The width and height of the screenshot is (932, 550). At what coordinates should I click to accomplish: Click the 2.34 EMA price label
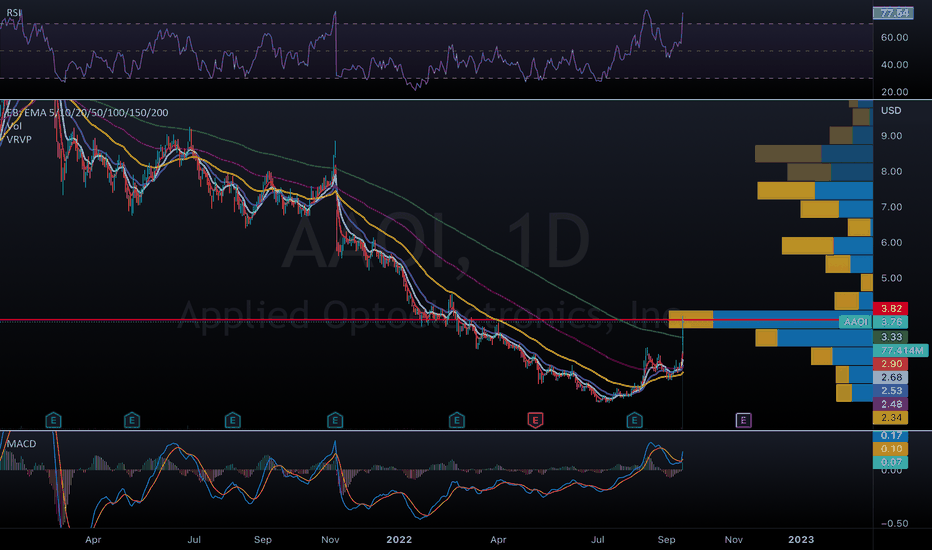point(890,417)
